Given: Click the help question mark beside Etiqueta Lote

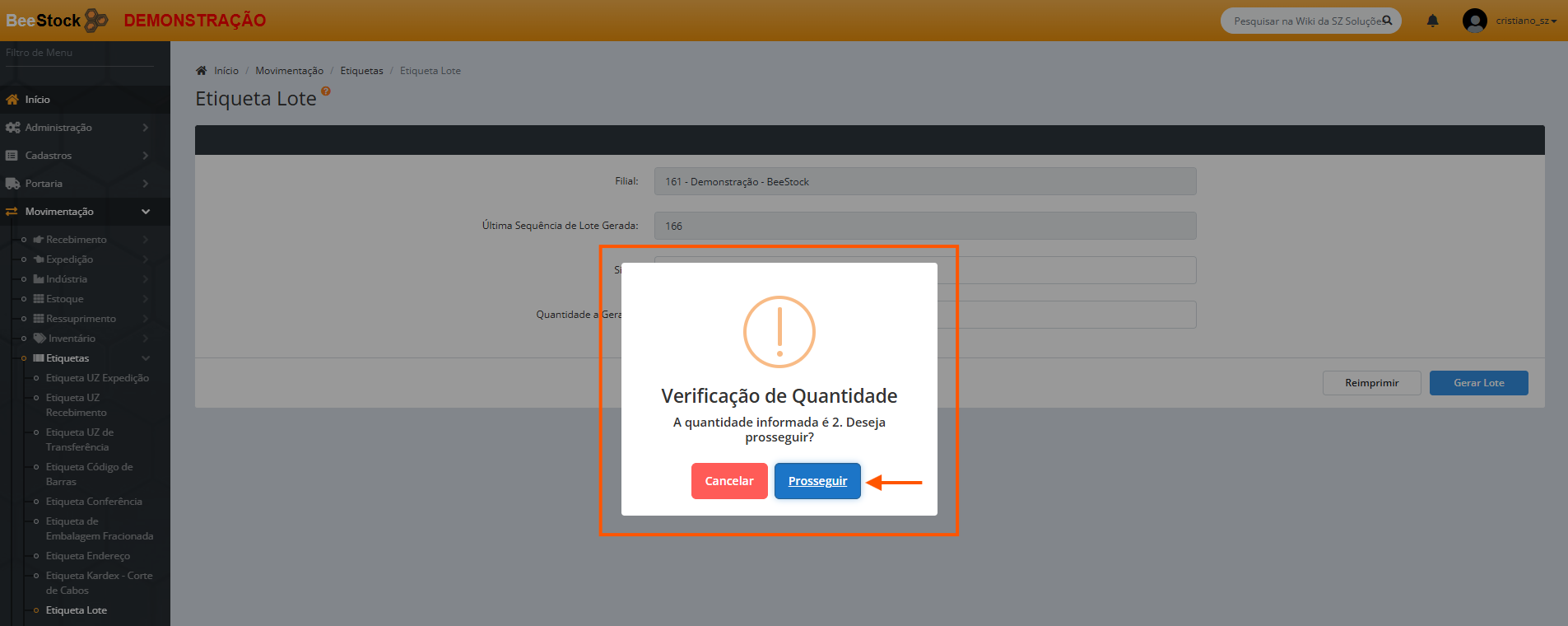Looking at the screenshot, I should click(x=326, y=91).
